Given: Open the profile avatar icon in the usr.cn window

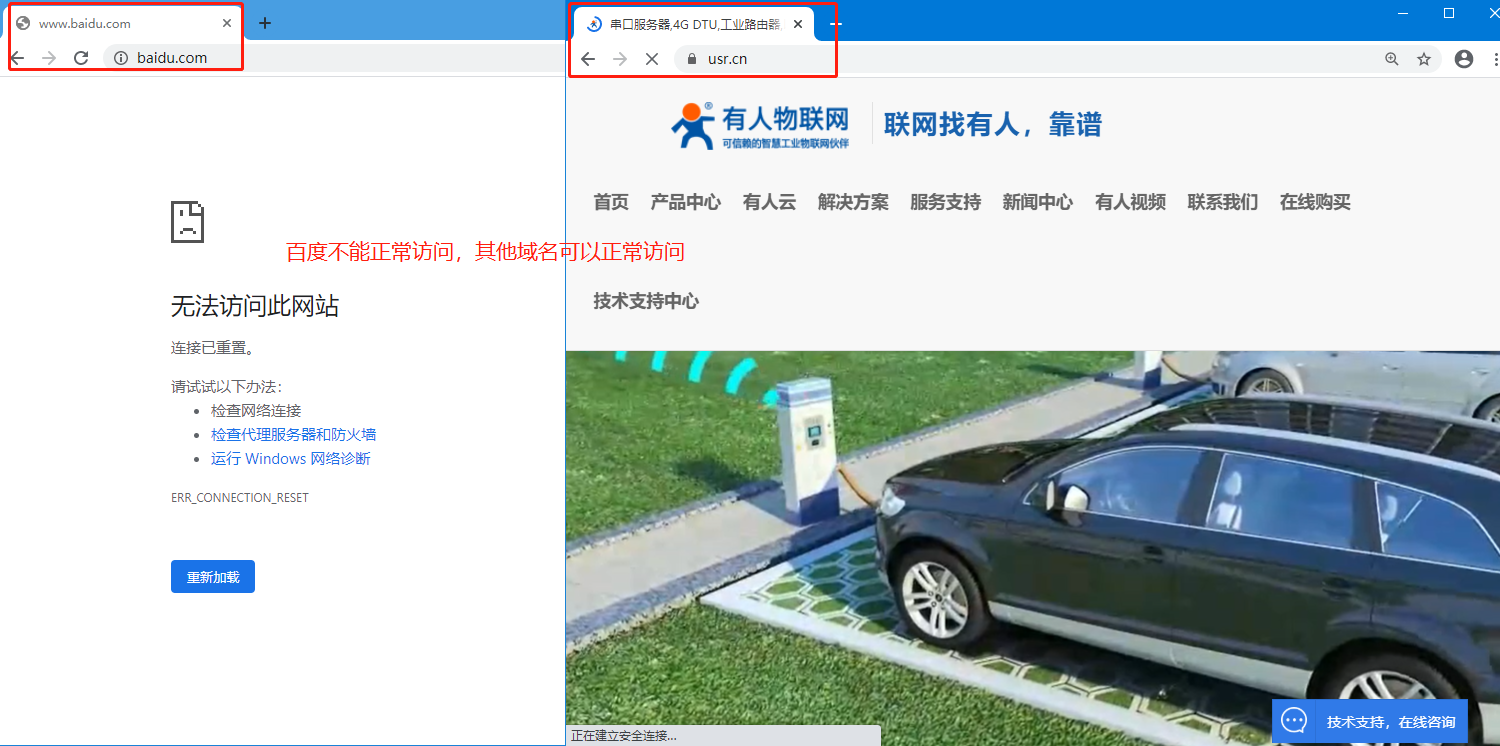Looking at the screenshot, I should (x=1464, y=59).
